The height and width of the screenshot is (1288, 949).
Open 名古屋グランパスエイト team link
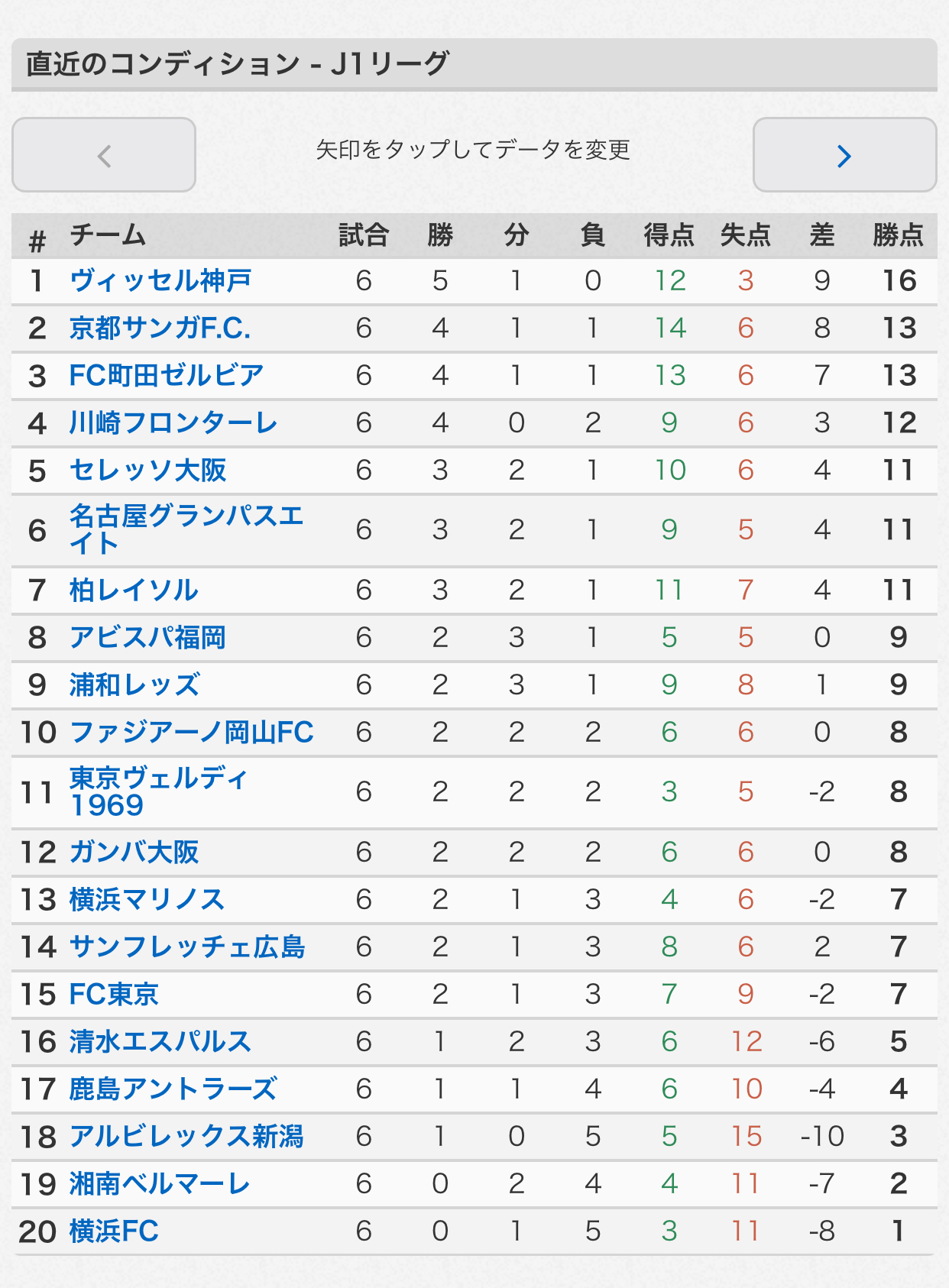point(186,529)
